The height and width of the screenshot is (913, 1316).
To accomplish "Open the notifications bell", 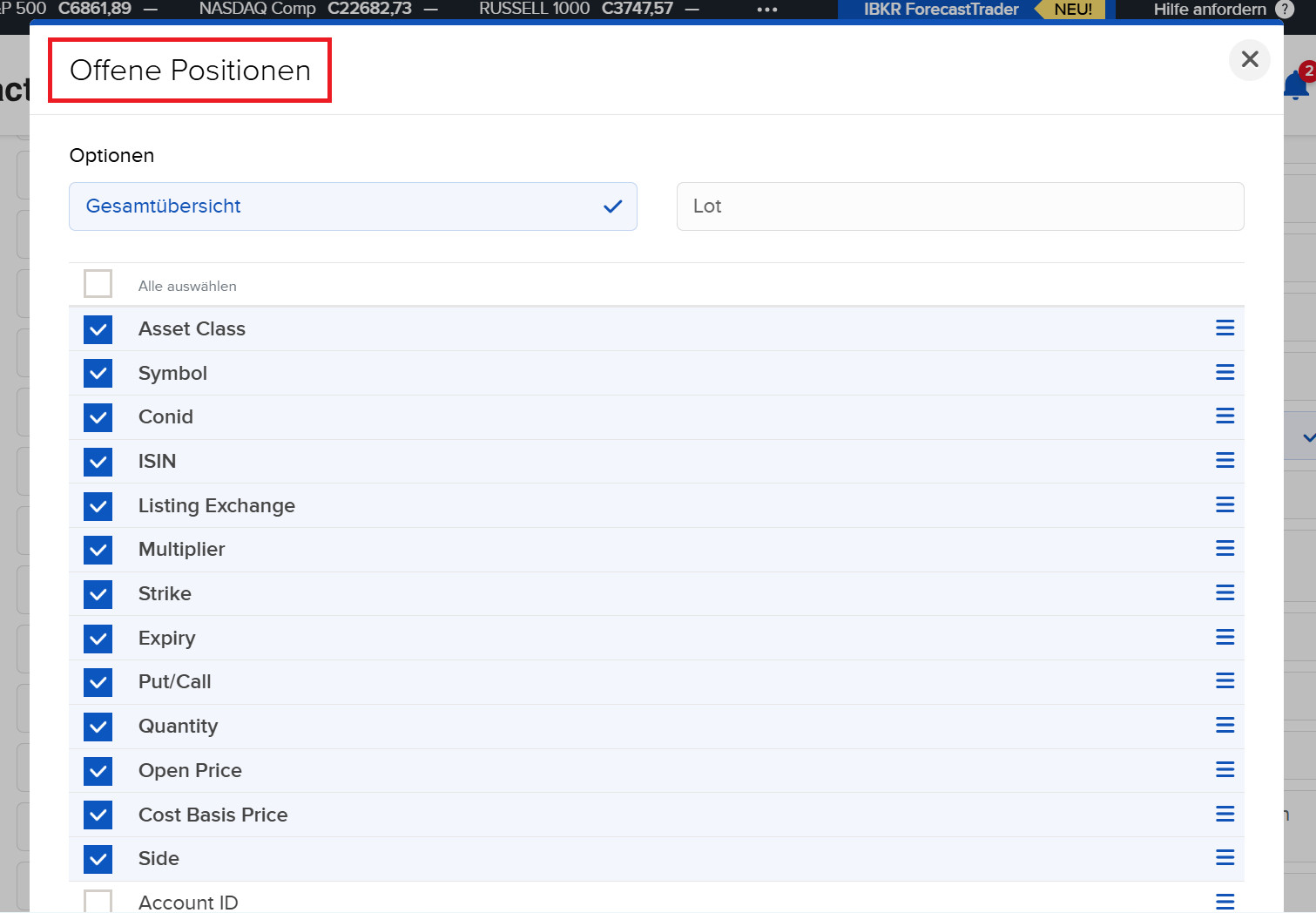I will pyautogui.click(x=1297, y=85).
